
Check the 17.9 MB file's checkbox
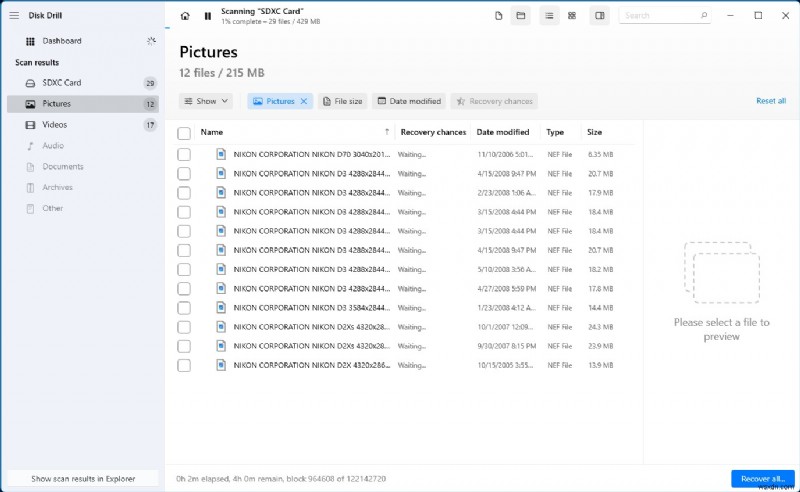click(x=184, y=193)
